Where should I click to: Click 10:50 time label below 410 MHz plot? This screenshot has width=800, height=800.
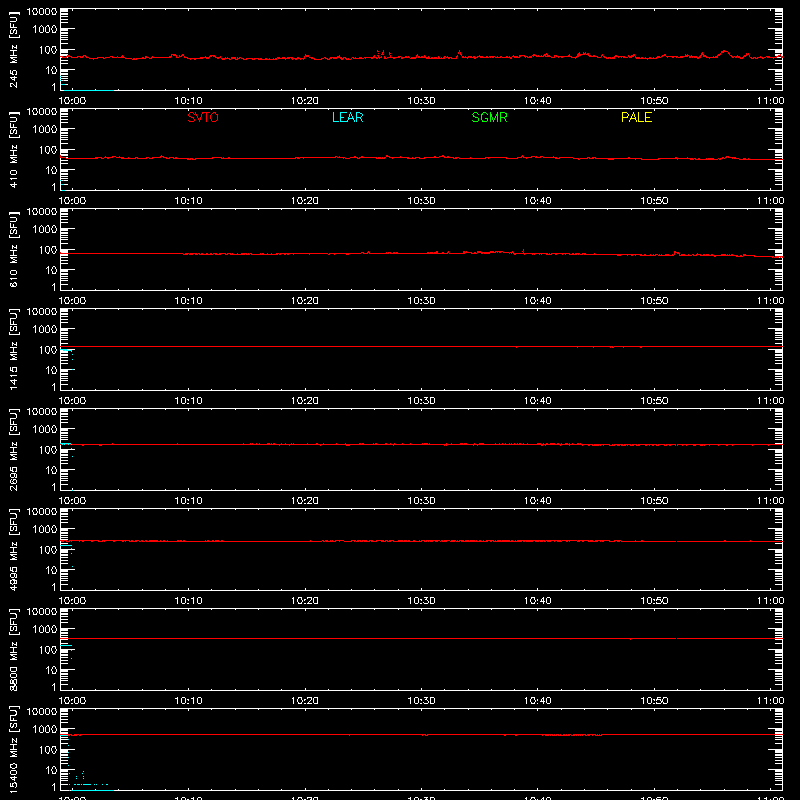(654, 201)
